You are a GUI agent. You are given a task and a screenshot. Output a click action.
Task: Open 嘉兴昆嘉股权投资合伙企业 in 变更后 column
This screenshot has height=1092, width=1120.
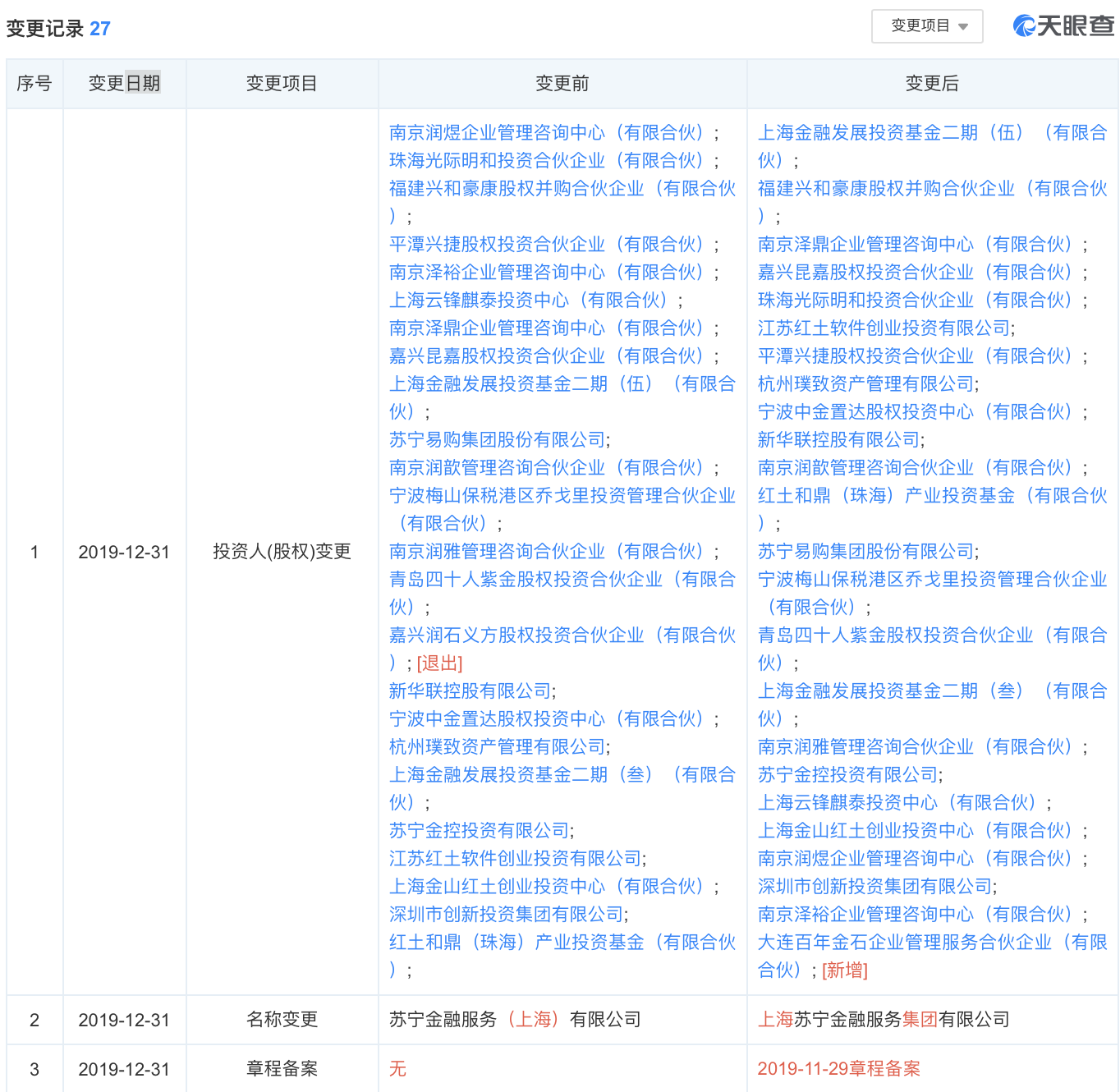click(x=920, y=273)
